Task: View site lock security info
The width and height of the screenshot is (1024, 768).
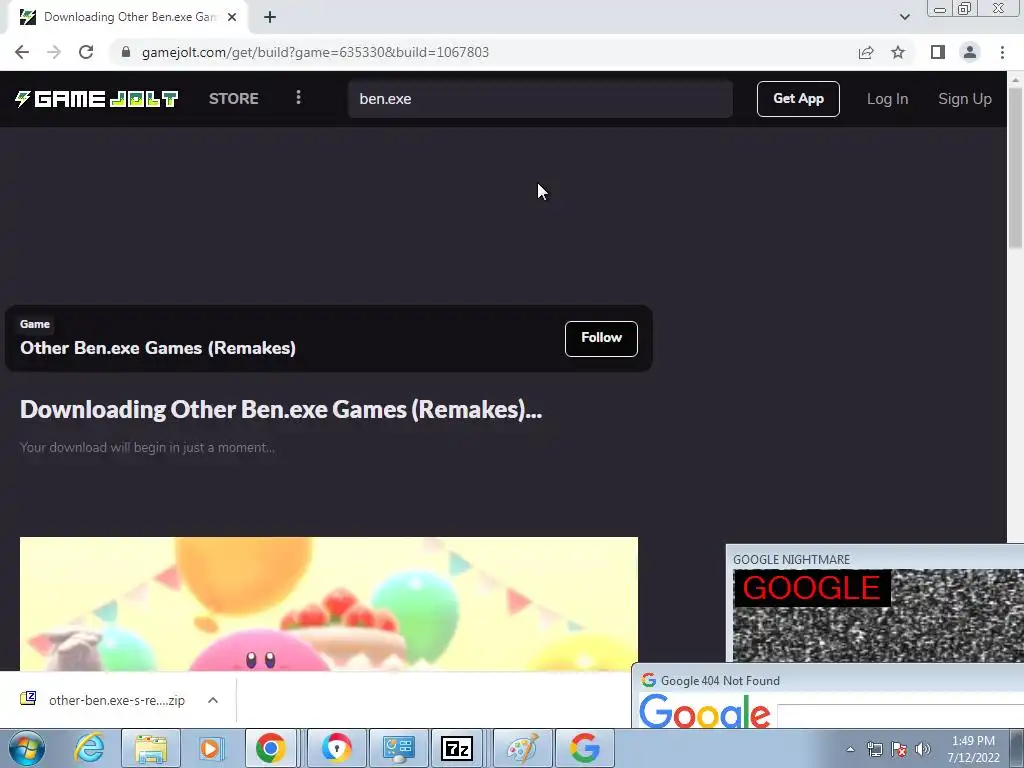Action: tap(126, 52)
